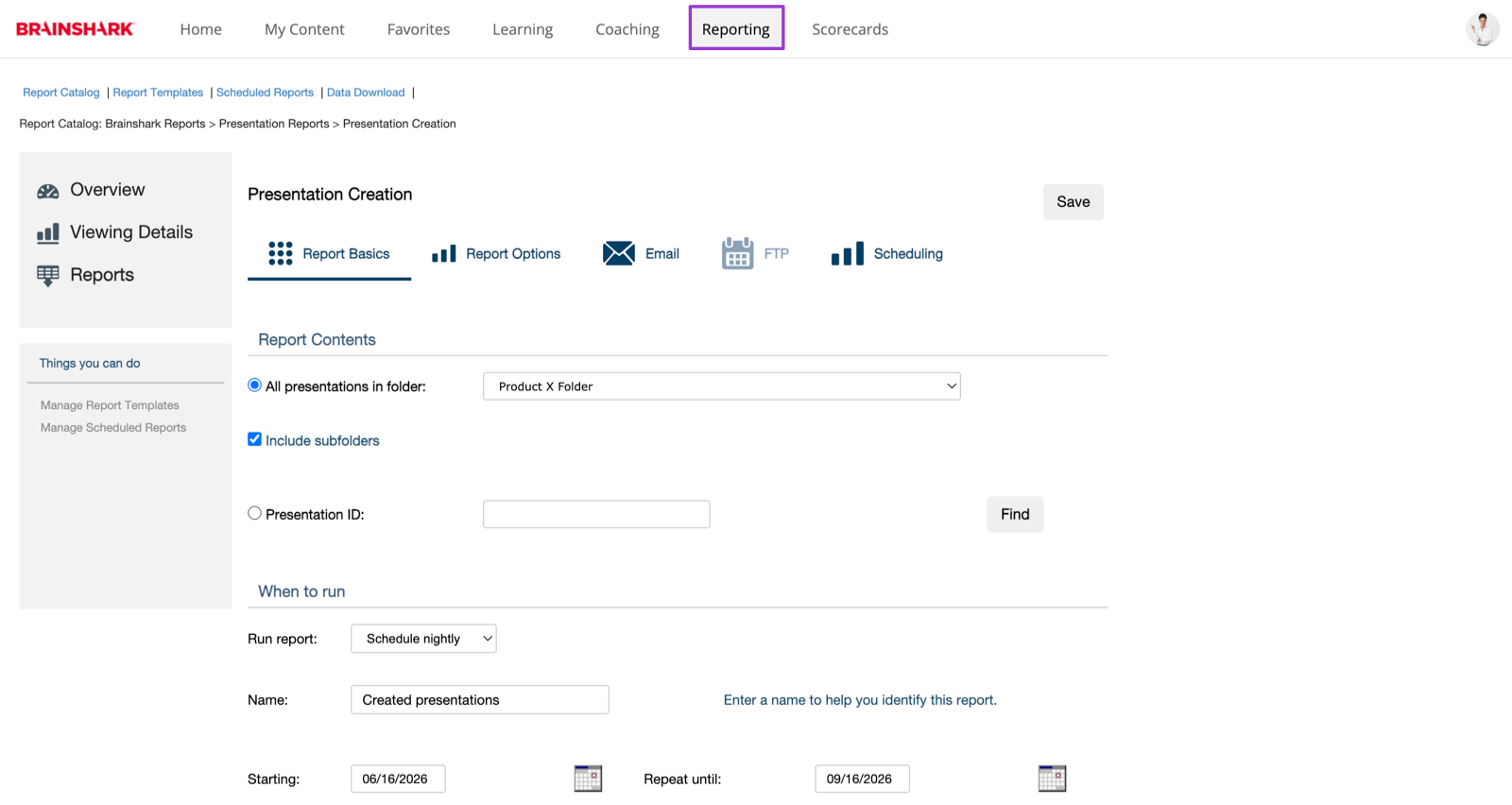Click the Starting date field

pyautogui.click(x=398, y=779)
